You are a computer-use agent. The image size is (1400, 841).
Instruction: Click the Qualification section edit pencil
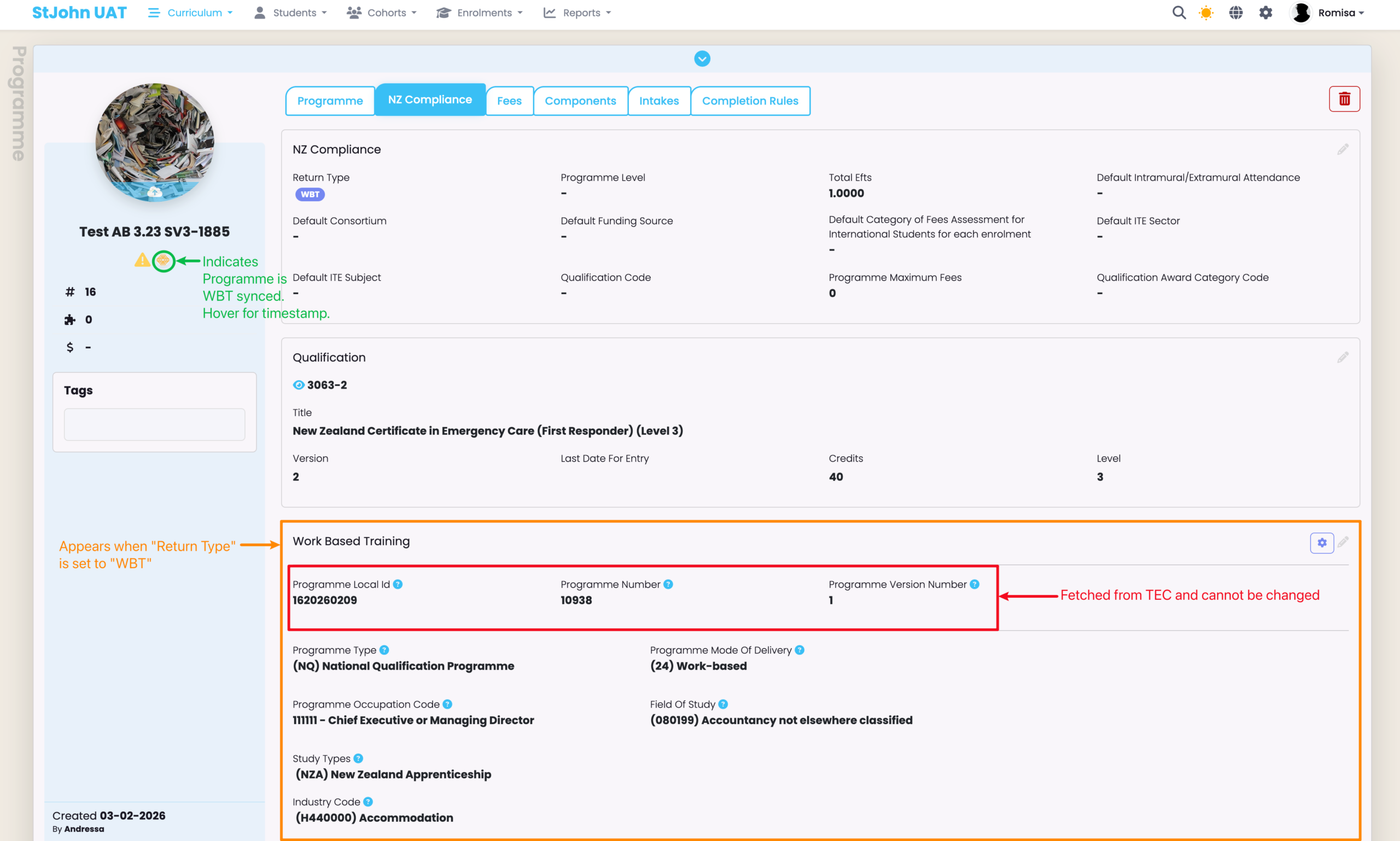pyautogui.click(x=1343, y=357)
